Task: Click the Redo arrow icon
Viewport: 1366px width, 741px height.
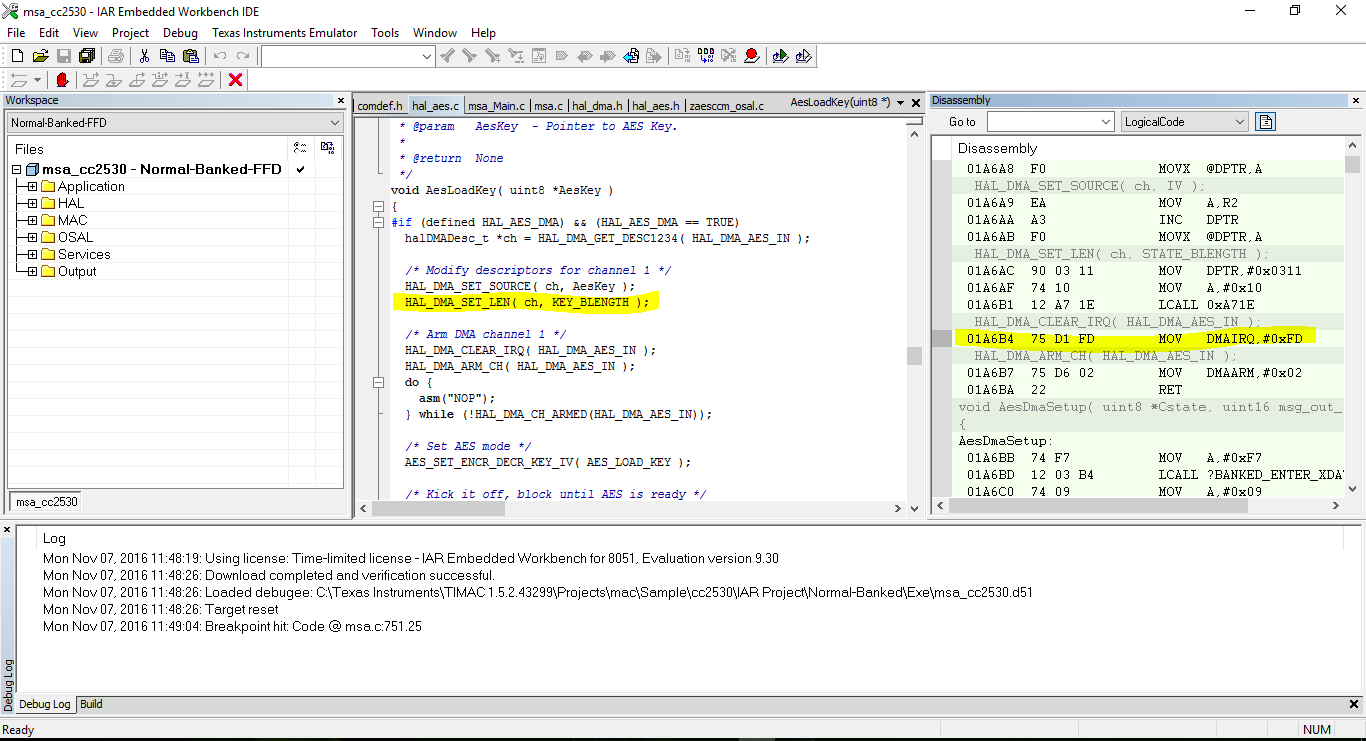Action: 243,56
